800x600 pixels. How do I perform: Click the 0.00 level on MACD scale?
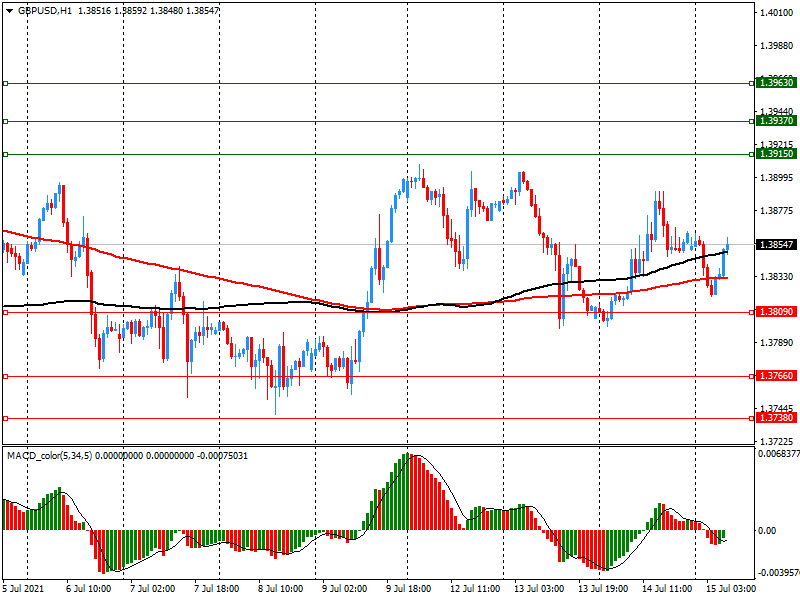[767, 531]
